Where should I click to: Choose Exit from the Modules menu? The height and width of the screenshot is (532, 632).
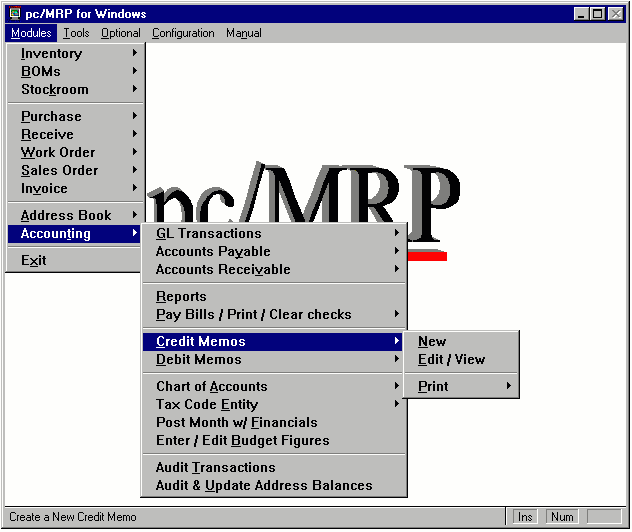(x=75, y=260)
